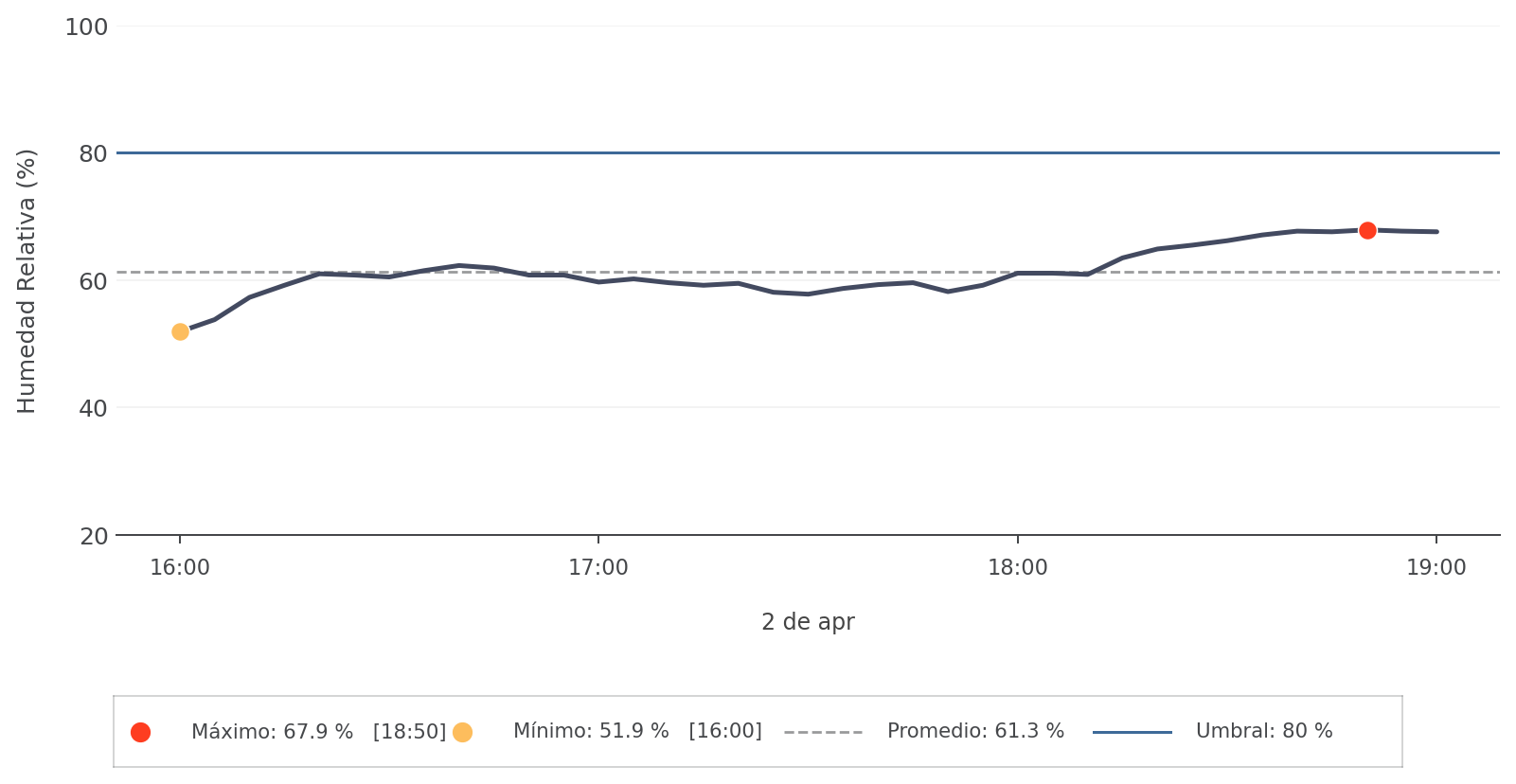Screen dimensions: 1516x784
Task: Click the 19:00 x-axis tick label
Action: coord(1436,568)
